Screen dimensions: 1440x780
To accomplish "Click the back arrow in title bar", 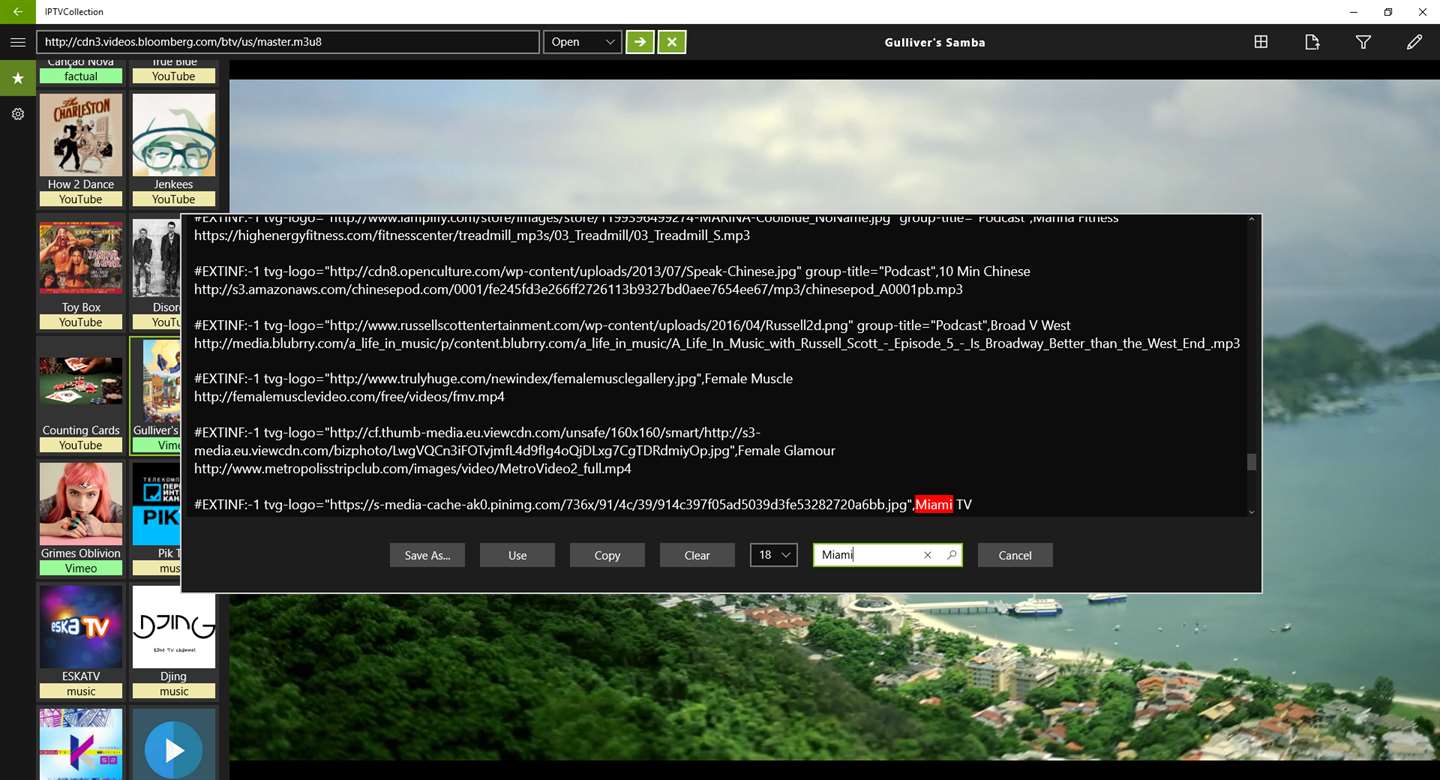I will [x=18, y=12].
